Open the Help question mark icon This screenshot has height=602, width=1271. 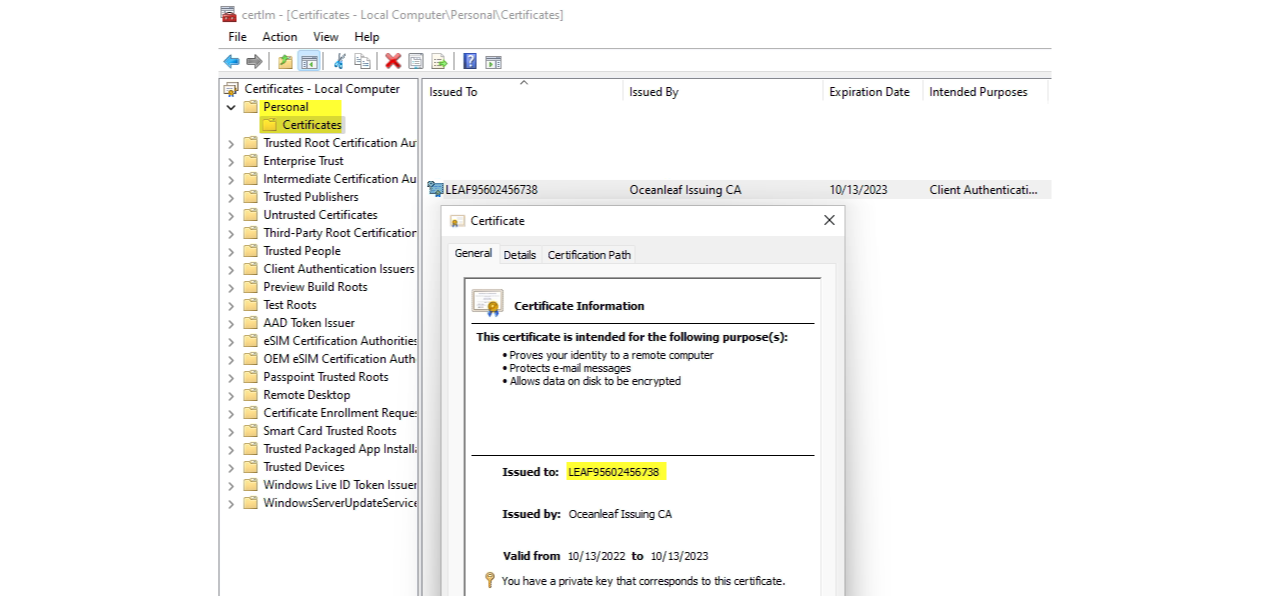[469, 61]
